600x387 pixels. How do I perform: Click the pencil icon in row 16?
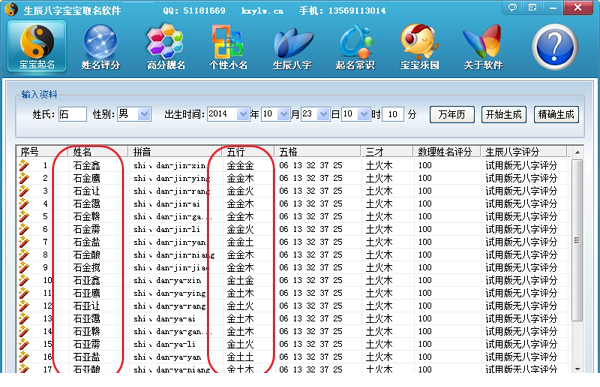tap(24, 357)
